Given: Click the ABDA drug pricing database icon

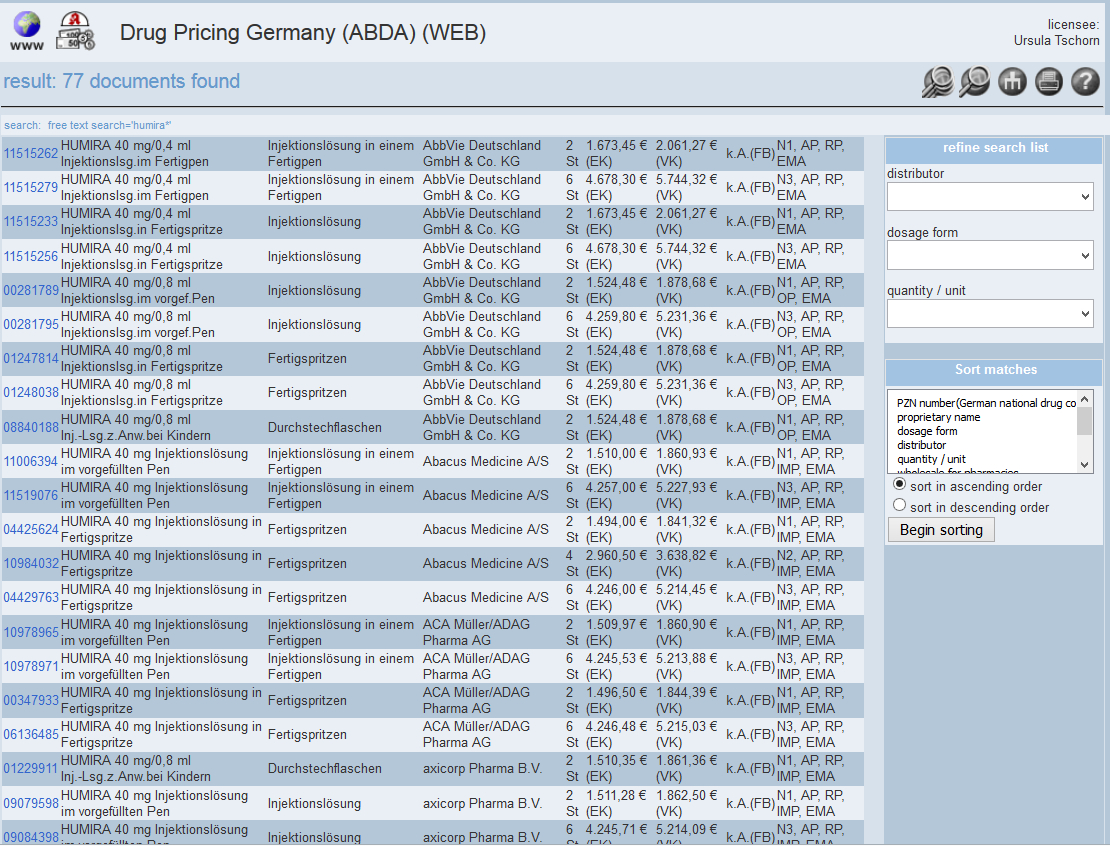Looking at the screenshot, I should click(x=75, y=30).
